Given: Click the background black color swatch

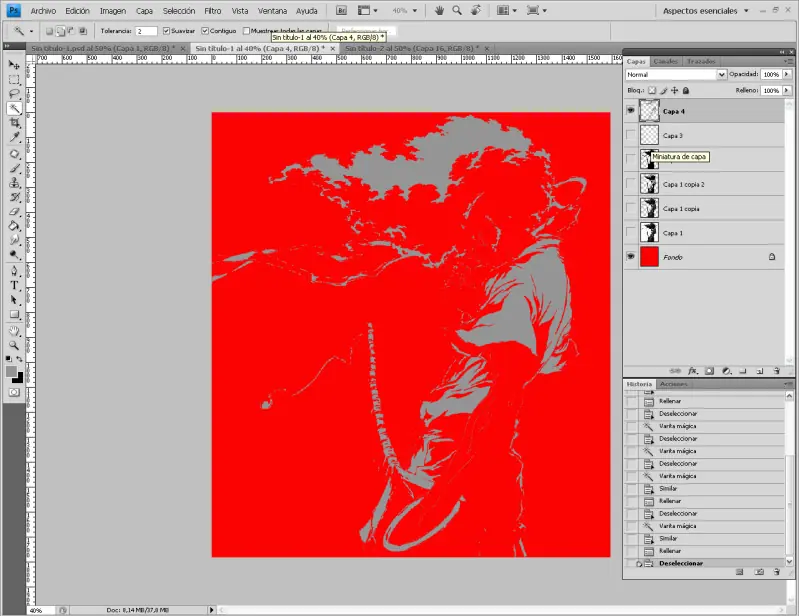Looking at the screenshot, I should point(19,379).
